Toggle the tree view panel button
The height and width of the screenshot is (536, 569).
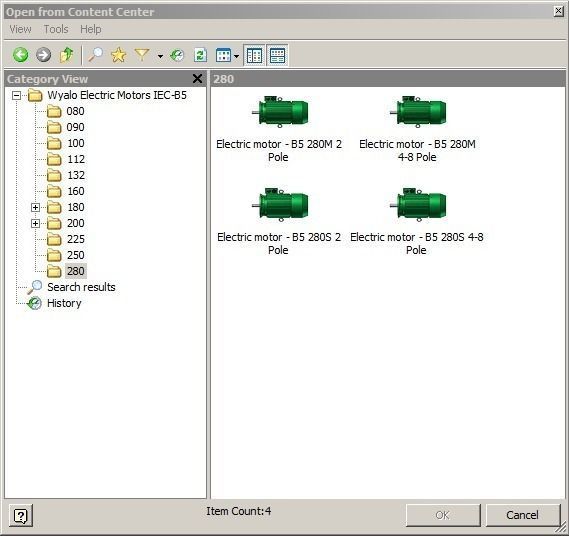point(254,55)
